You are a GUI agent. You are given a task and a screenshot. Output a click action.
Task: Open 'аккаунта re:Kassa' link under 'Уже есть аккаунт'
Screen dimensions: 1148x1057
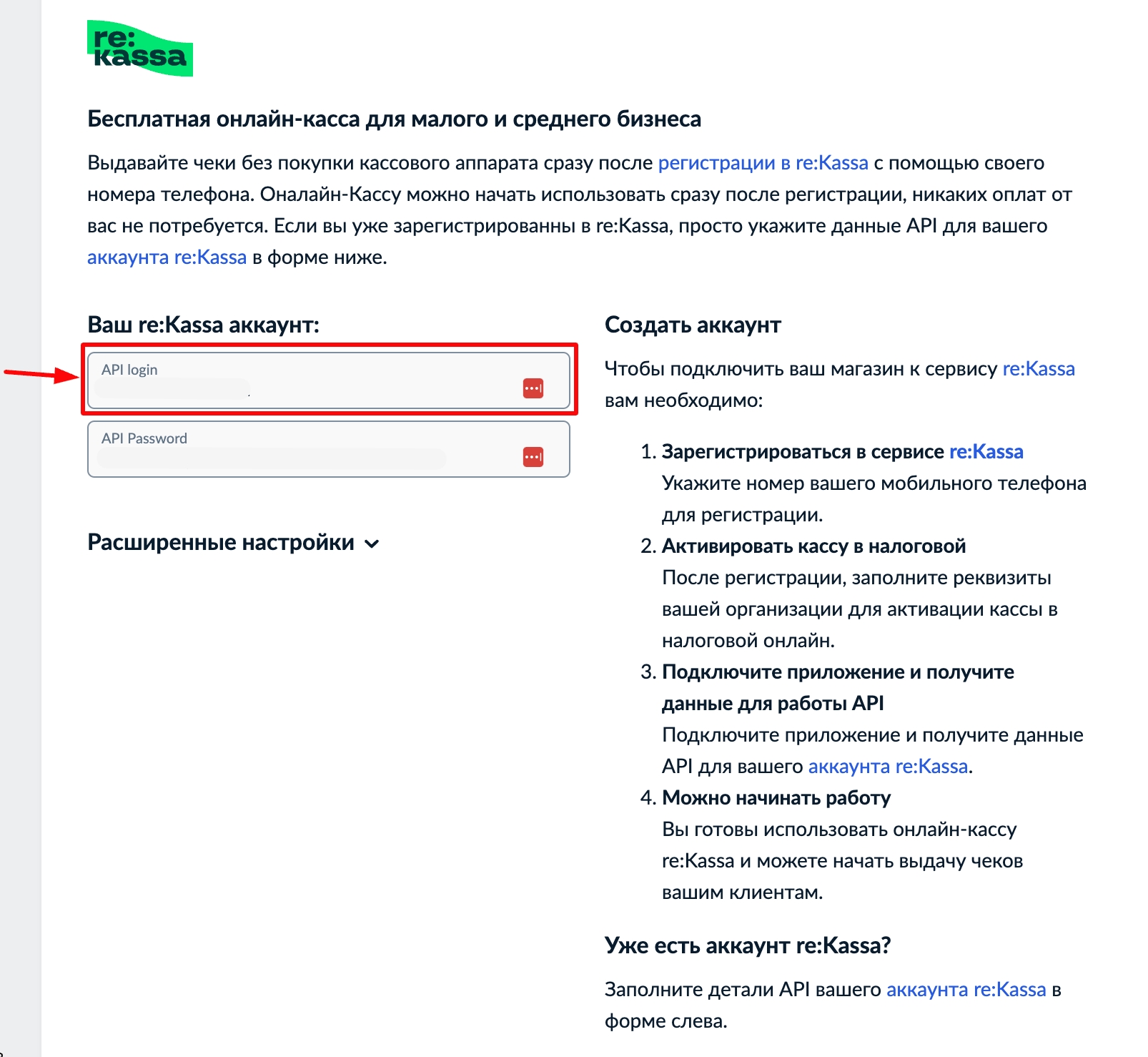click(966, 990)
